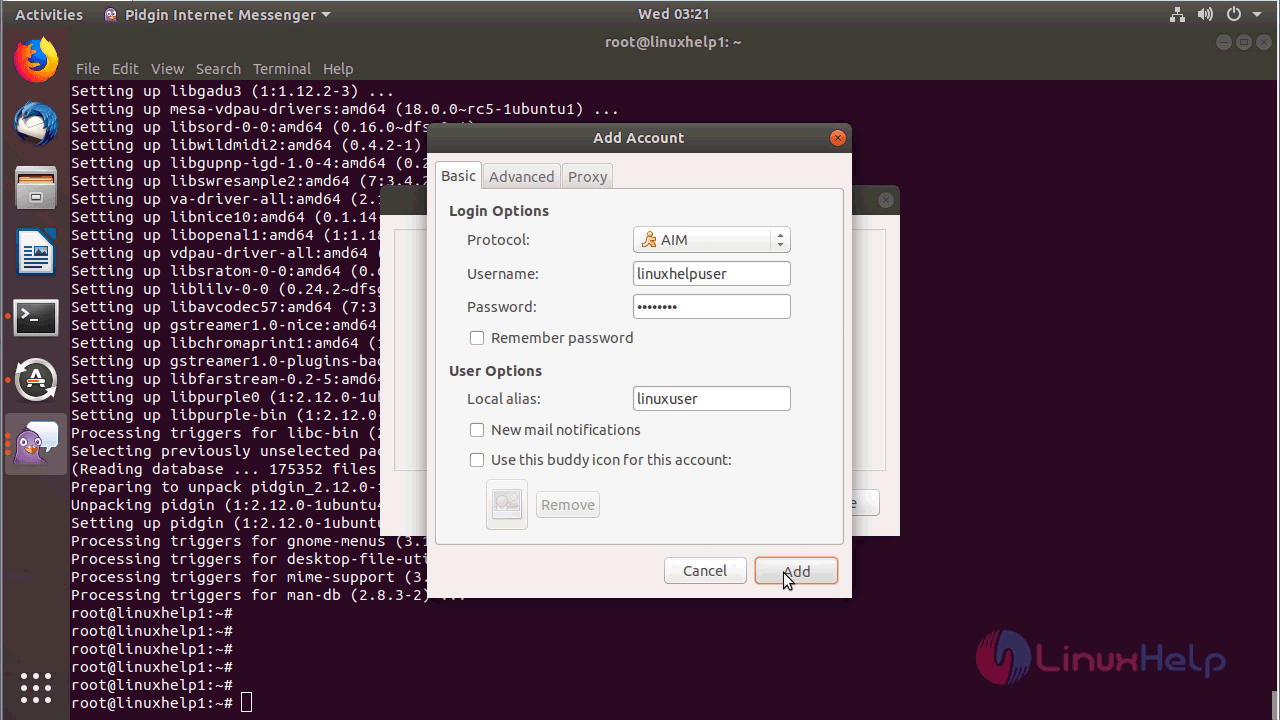
Task: Open the terminal Search menu
Action: point(218,69)
